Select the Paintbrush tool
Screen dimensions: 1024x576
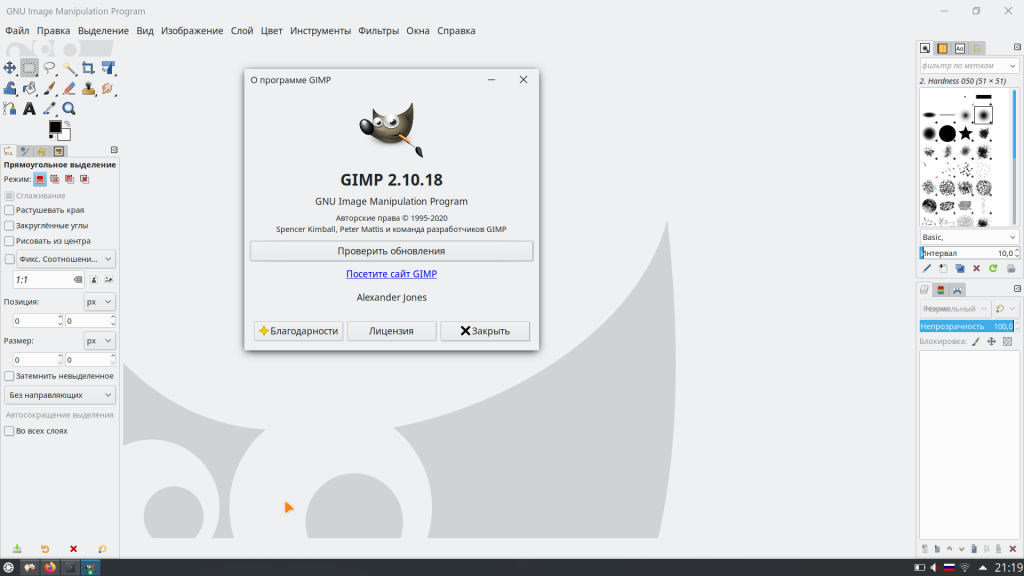tap(49, 88)
